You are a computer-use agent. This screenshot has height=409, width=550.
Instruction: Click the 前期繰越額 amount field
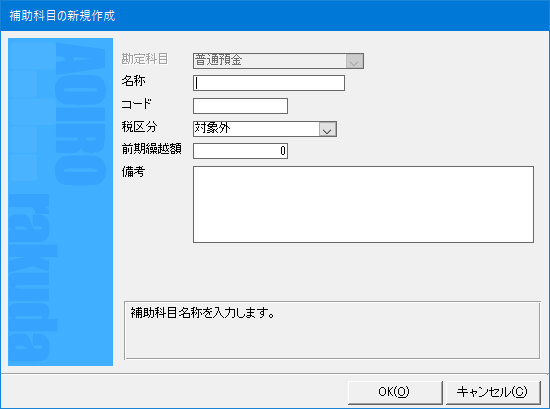(x=240, y=151)
